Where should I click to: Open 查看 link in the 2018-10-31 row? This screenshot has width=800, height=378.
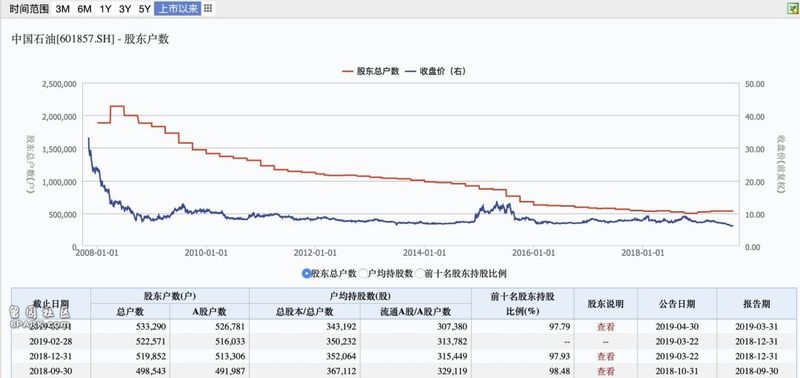click(606, 371)
